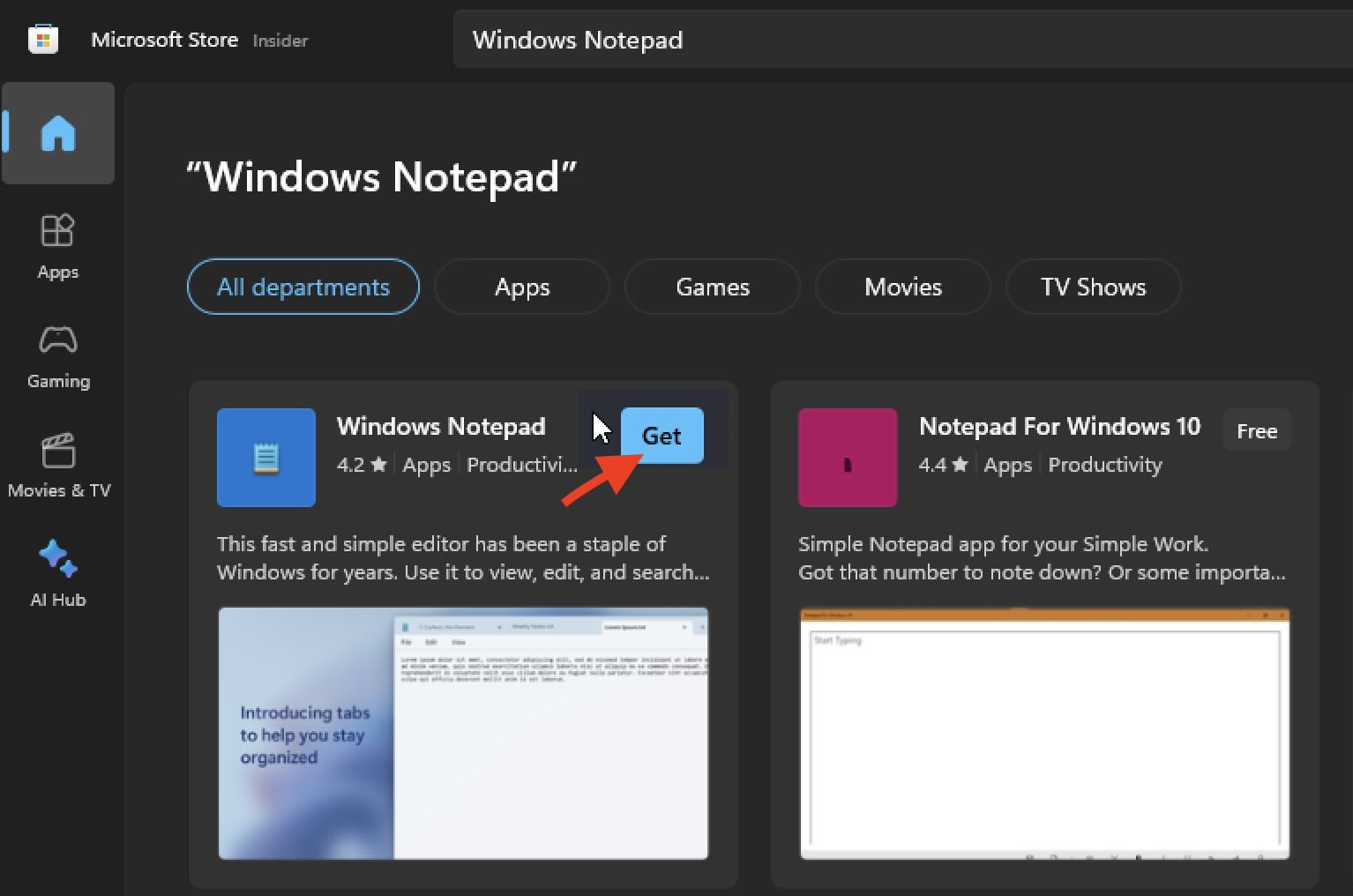The height and width of the screenshot is (896, 1353).
Task: Click the Notepad For Windows 10 screenshot preview
Action: (1043, 733)
